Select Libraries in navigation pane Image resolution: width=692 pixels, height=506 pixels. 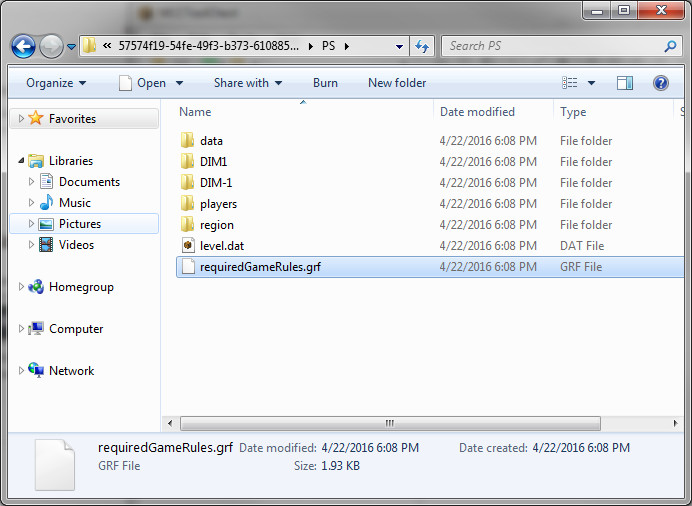point(71,161)
